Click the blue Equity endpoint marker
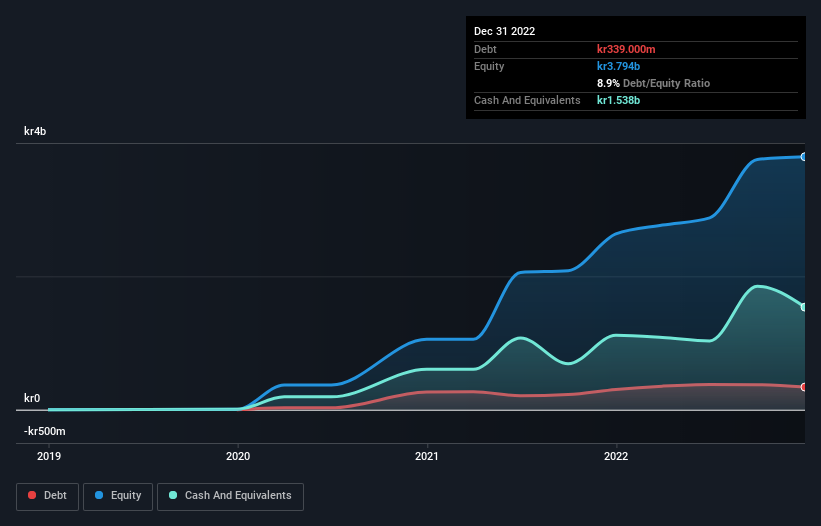 pos(804,156)
